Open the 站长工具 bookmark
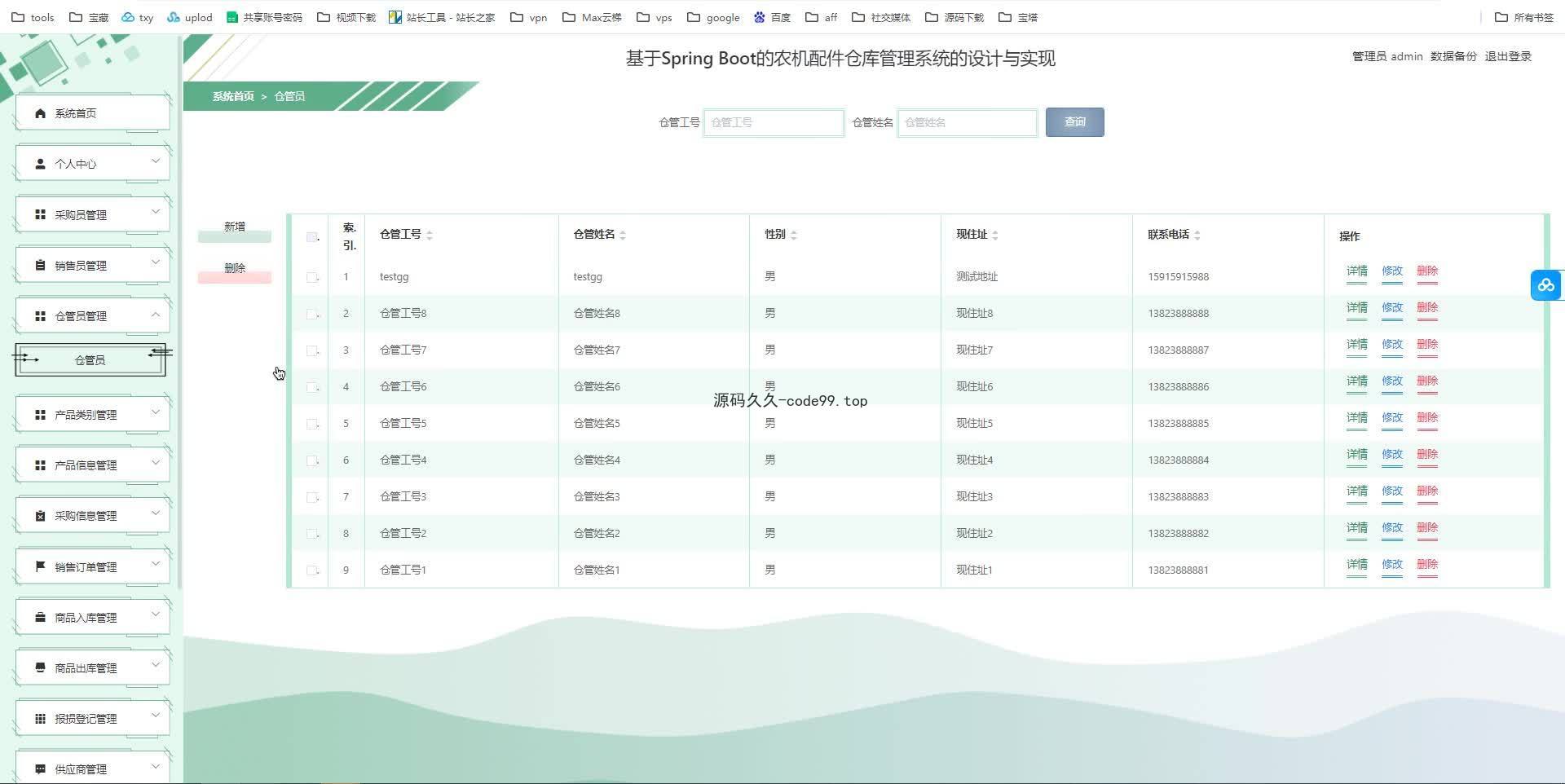This screenshot has height=784, width=1565. coord(442,17)
